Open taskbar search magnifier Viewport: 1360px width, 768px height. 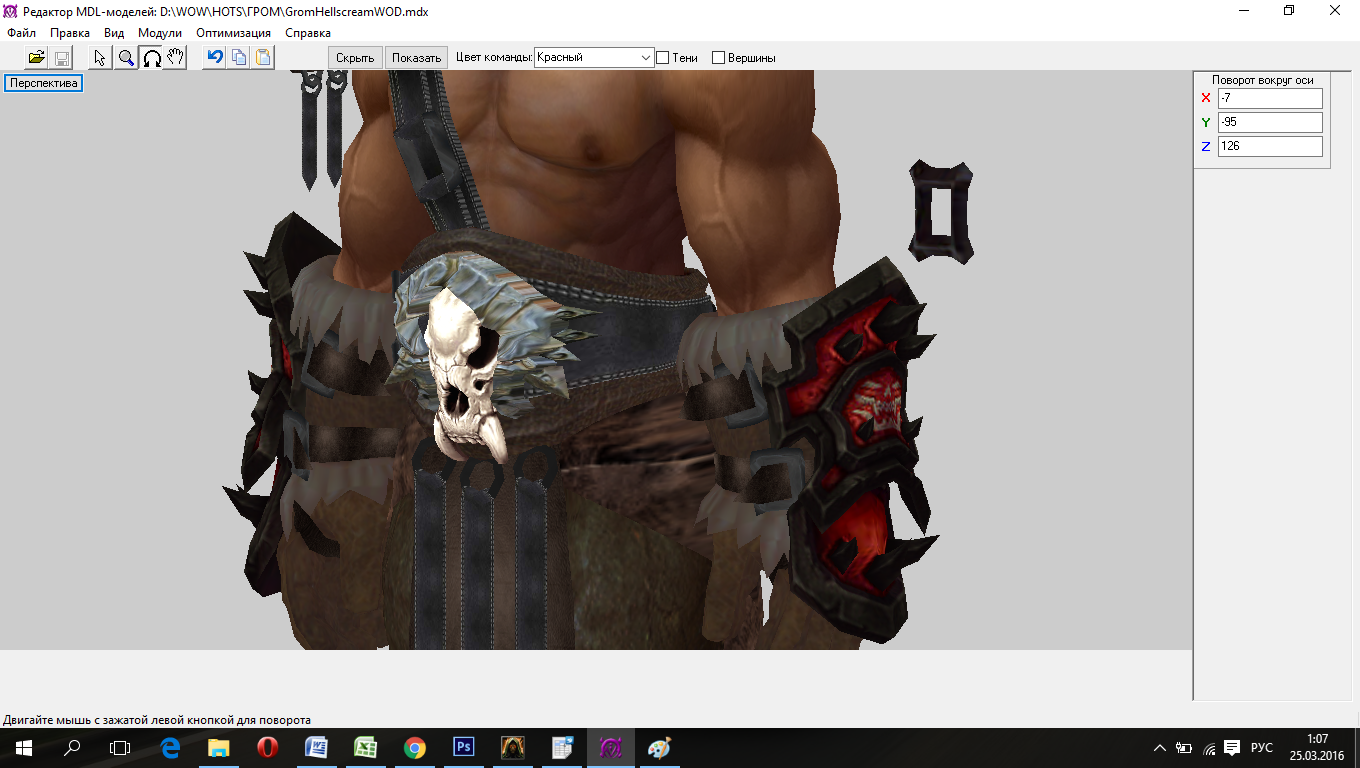point(72,748)
